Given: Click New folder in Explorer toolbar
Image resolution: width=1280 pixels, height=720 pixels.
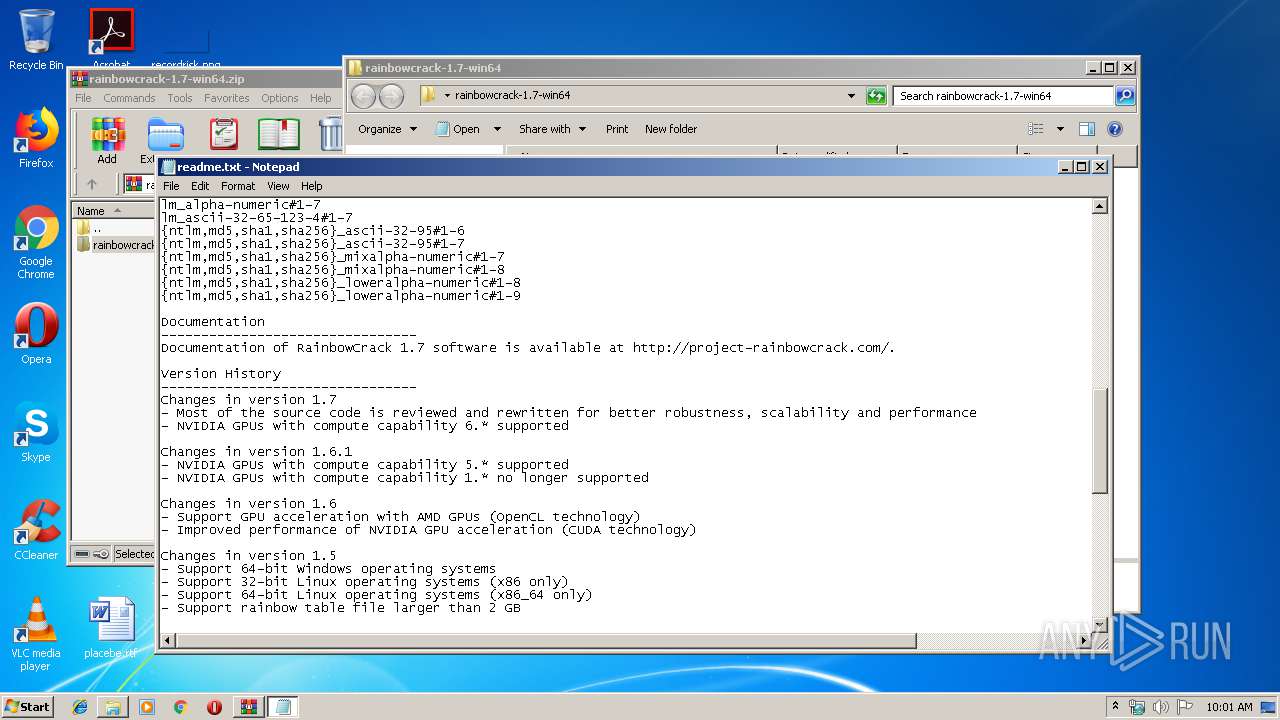Looking at the screenshot, I should click(671, 129).
